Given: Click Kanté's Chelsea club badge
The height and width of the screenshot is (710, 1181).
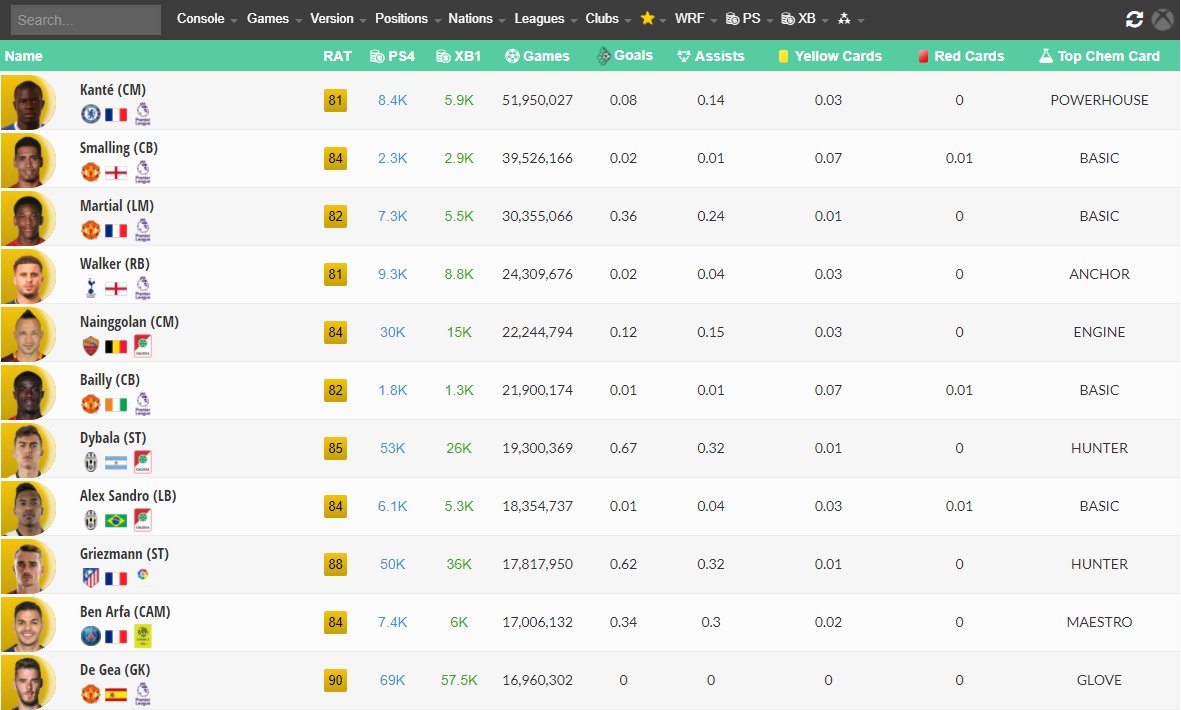Looking at the screenshot, I should 90,114.
